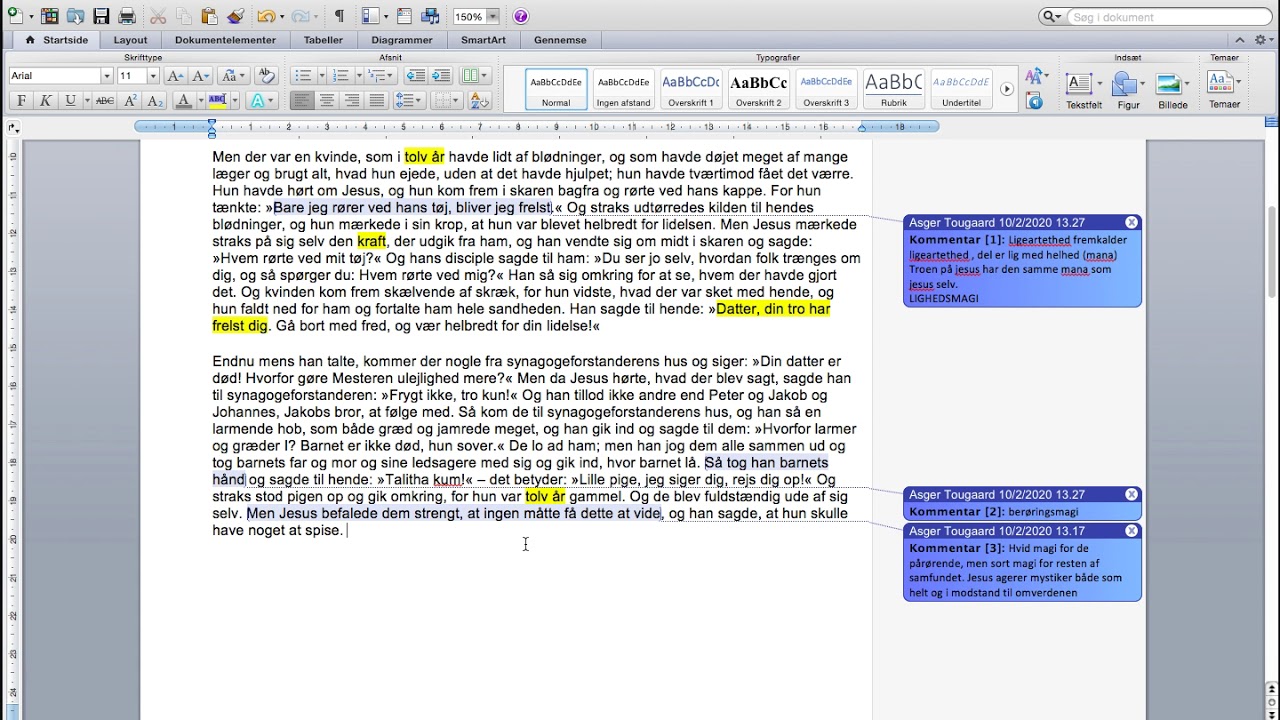Expand the styles gallery arrow
This screenshot has height=720, width=1280.
1007,89
